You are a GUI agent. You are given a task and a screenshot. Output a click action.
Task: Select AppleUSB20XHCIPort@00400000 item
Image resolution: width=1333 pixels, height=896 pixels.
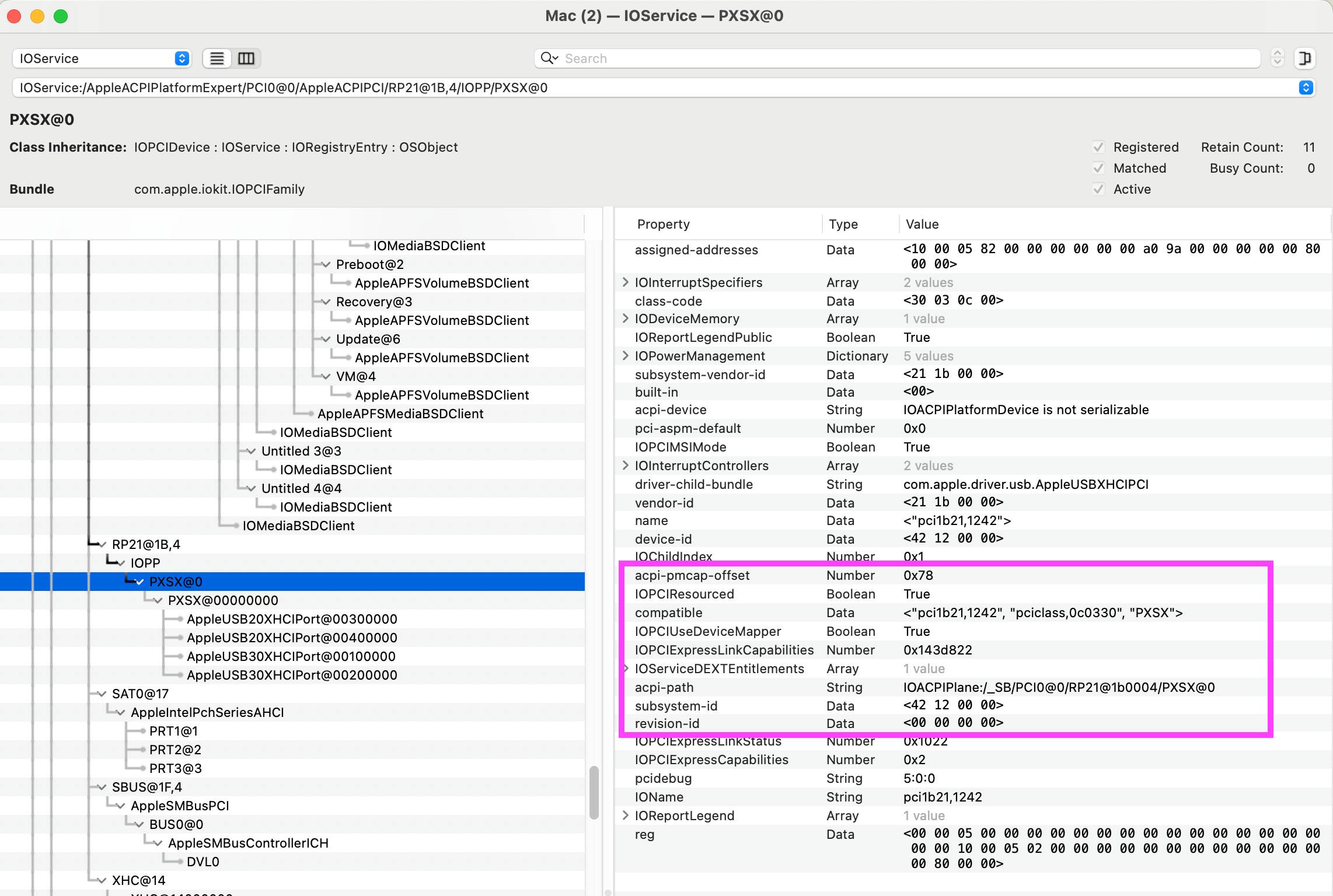point(292,638)
